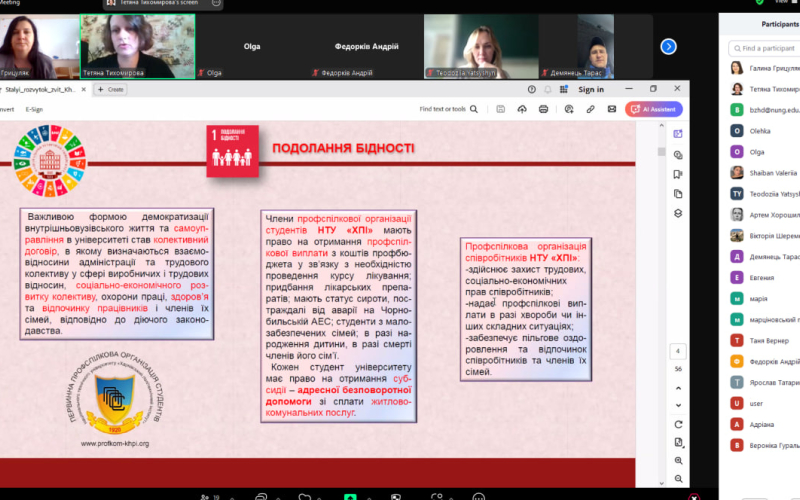The width and height of the screenshot is (800, 500).
Task: Open the Convert menu item
Action: (x=6, y=109)
